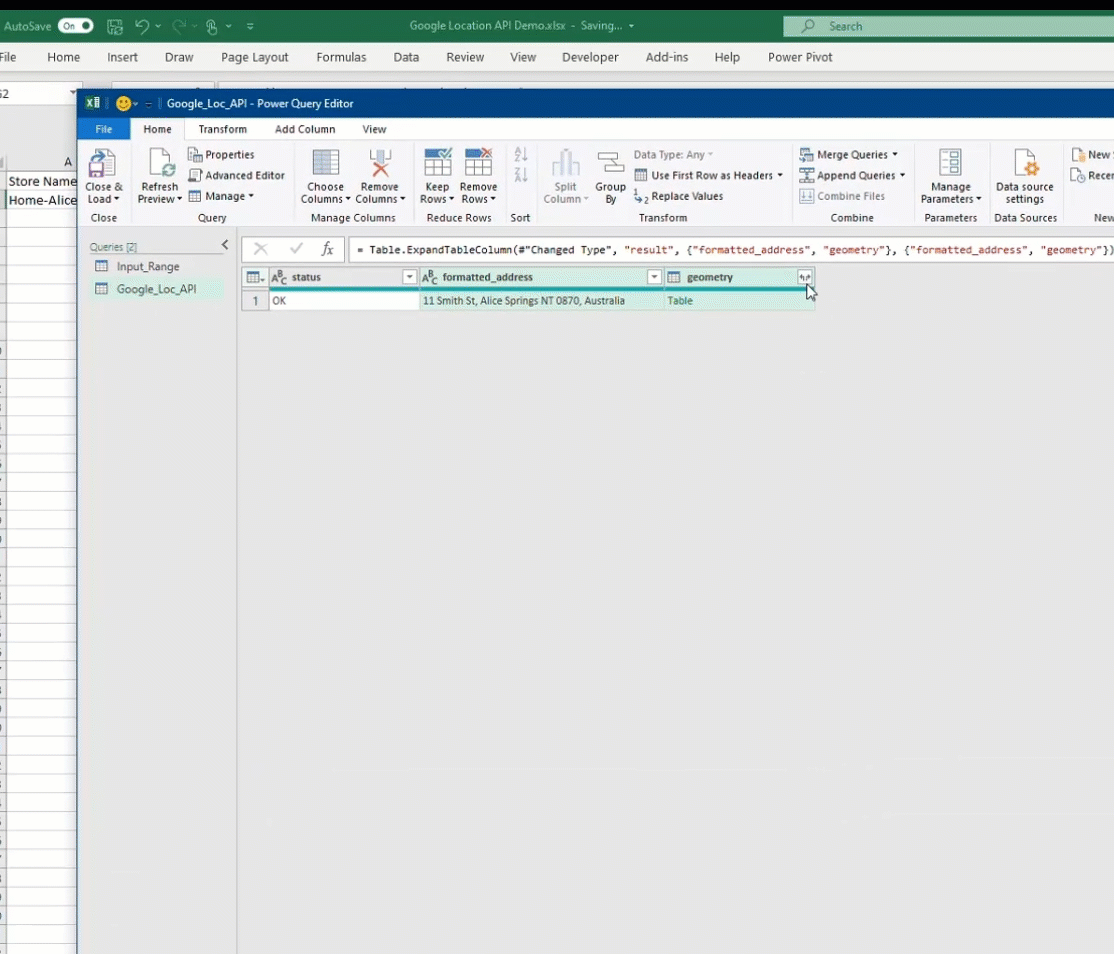Select row number 1 header
The width and height of the screenshot is (1114, 954).
pyautogui.click(x=255, y=300)
